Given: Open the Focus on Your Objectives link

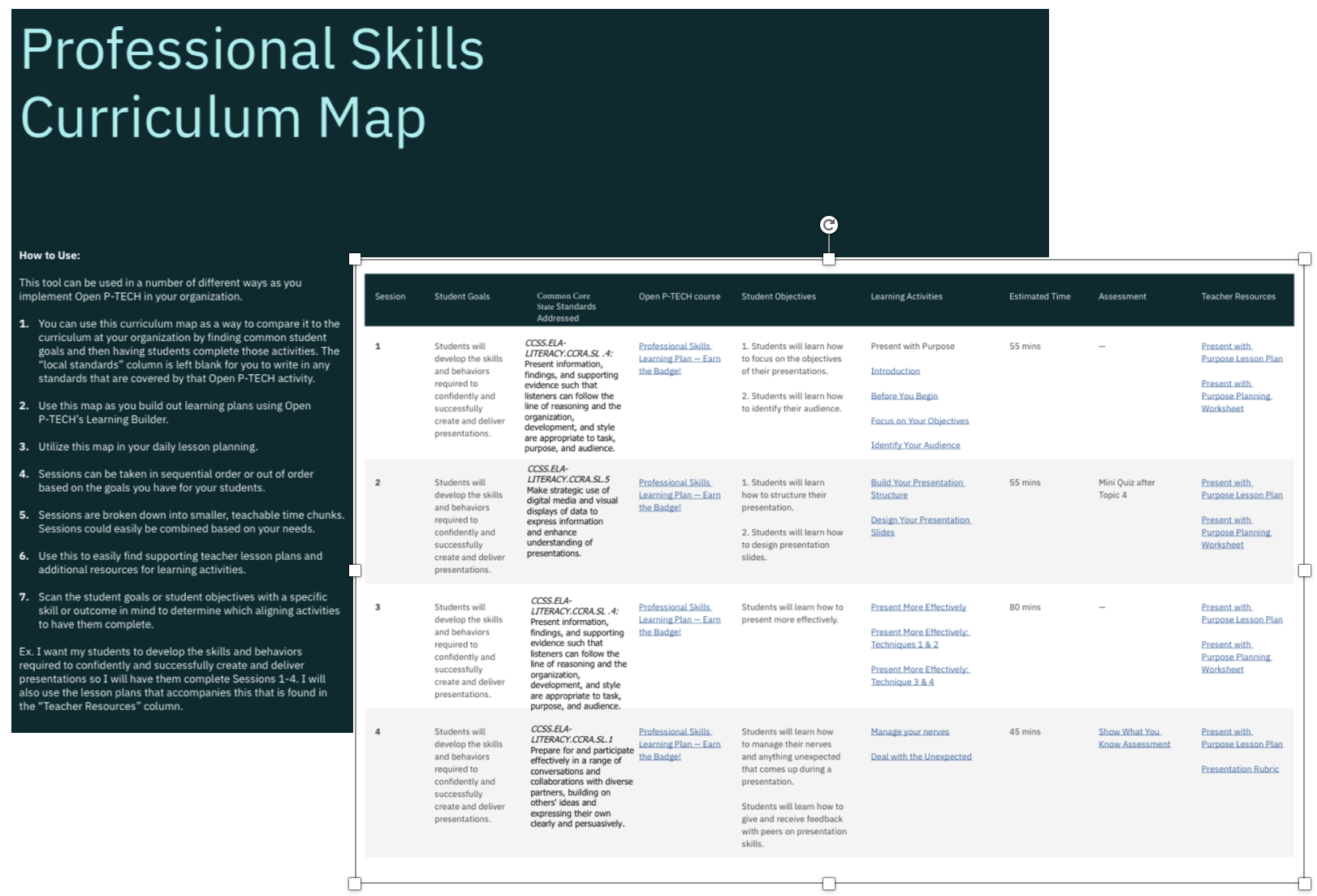Looking at the screenshot, I should click(x=919, y=421).
